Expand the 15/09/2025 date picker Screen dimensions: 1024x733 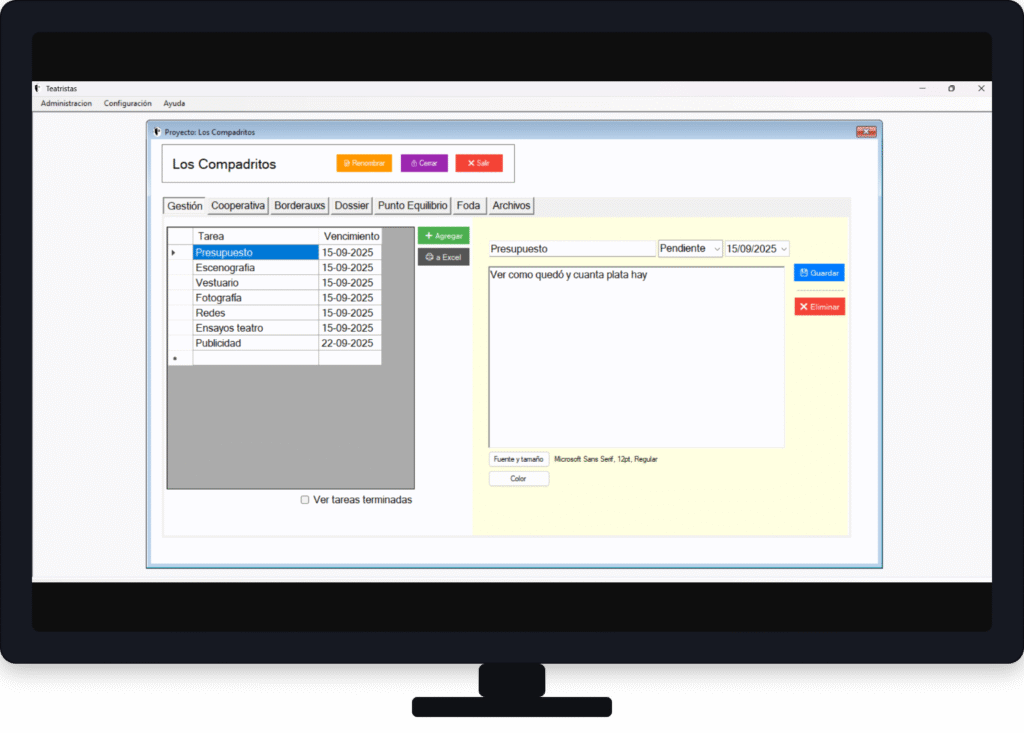[783, 248]
